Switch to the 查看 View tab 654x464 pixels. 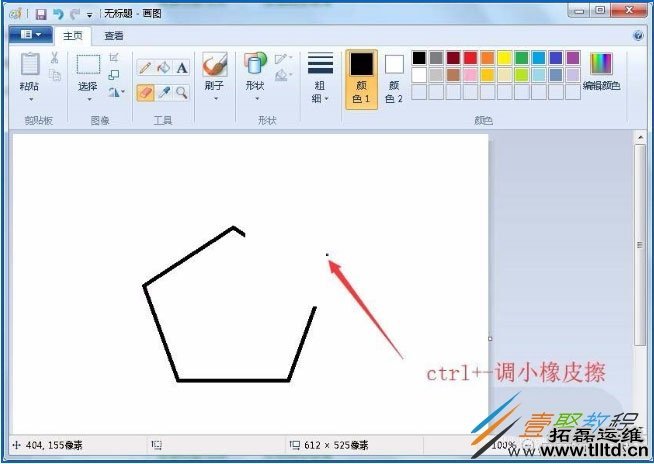tap(113, 36)
